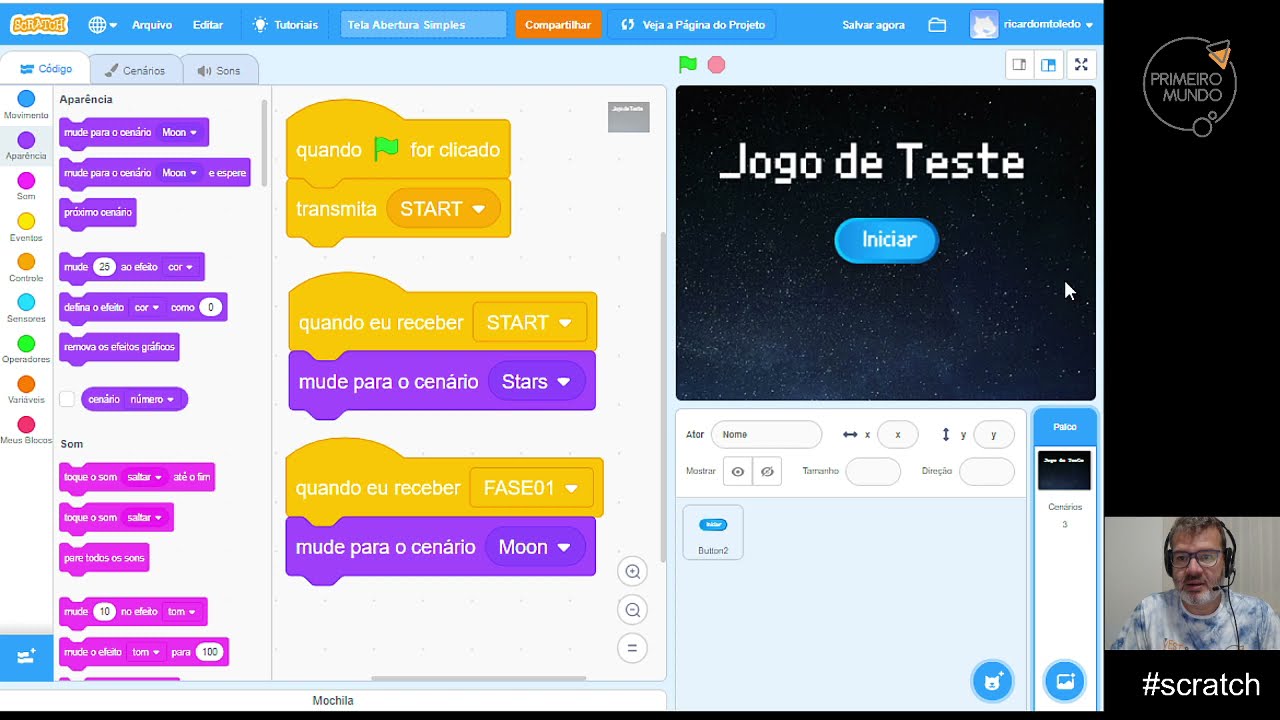The image size is (1280, 720).
Task: Click the choose a backdrop button
Action: tap(1064, 681)
